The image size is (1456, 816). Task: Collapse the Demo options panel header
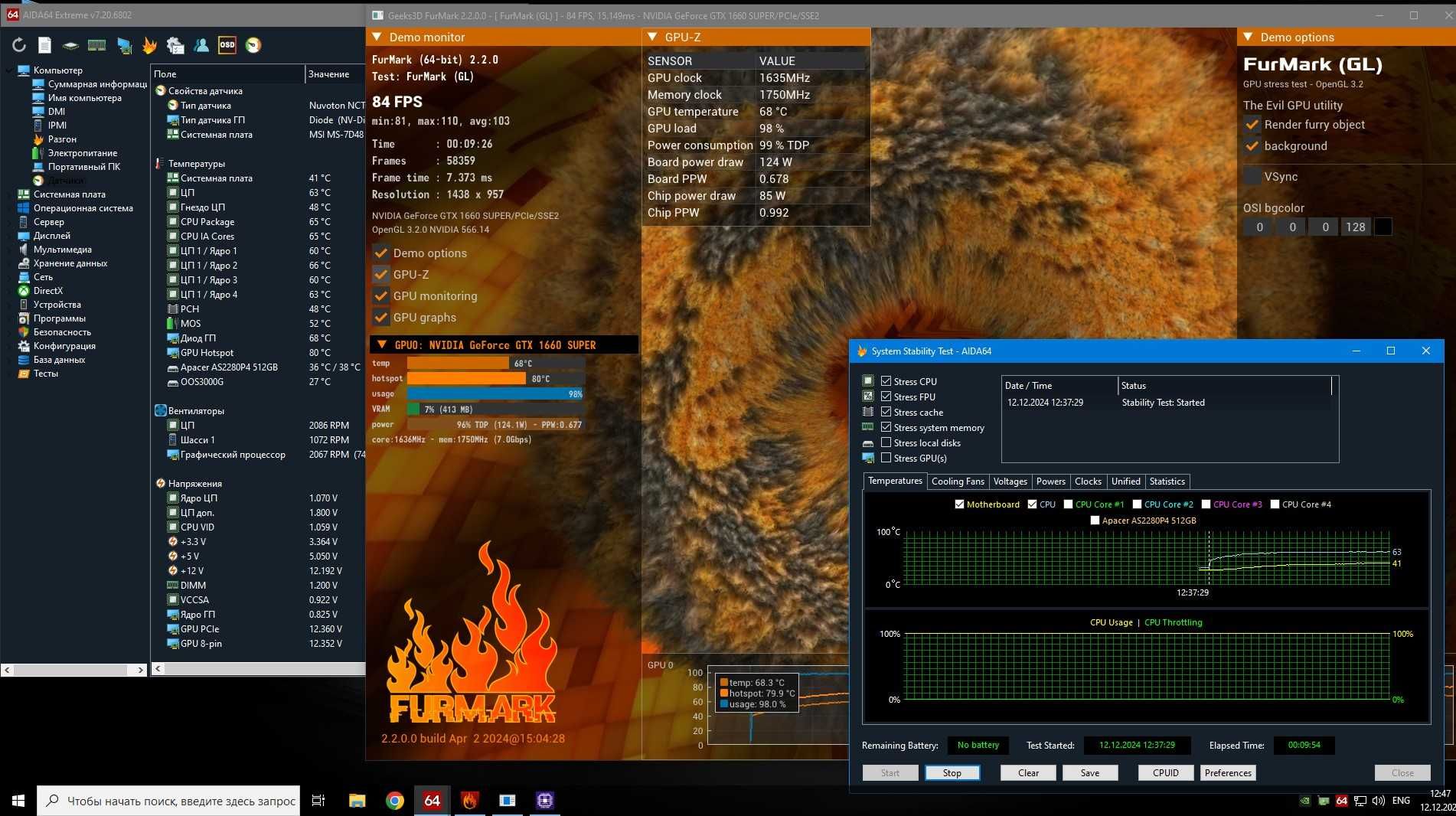[1248, 37]
